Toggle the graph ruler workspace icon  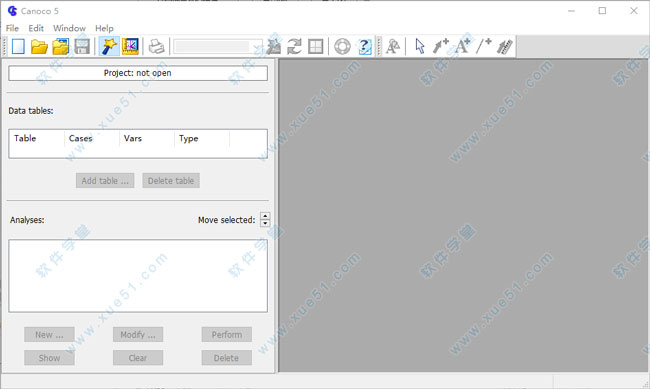click(130, 46)
